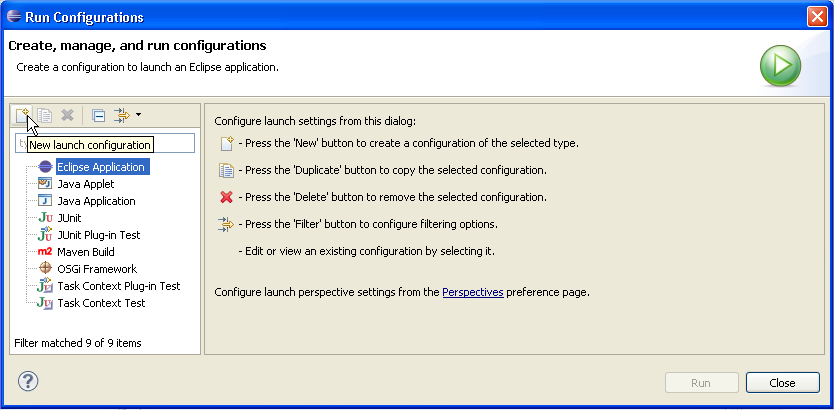Collapse all configurations in the tree
834x410 pixels.
[x=98, y=115]
